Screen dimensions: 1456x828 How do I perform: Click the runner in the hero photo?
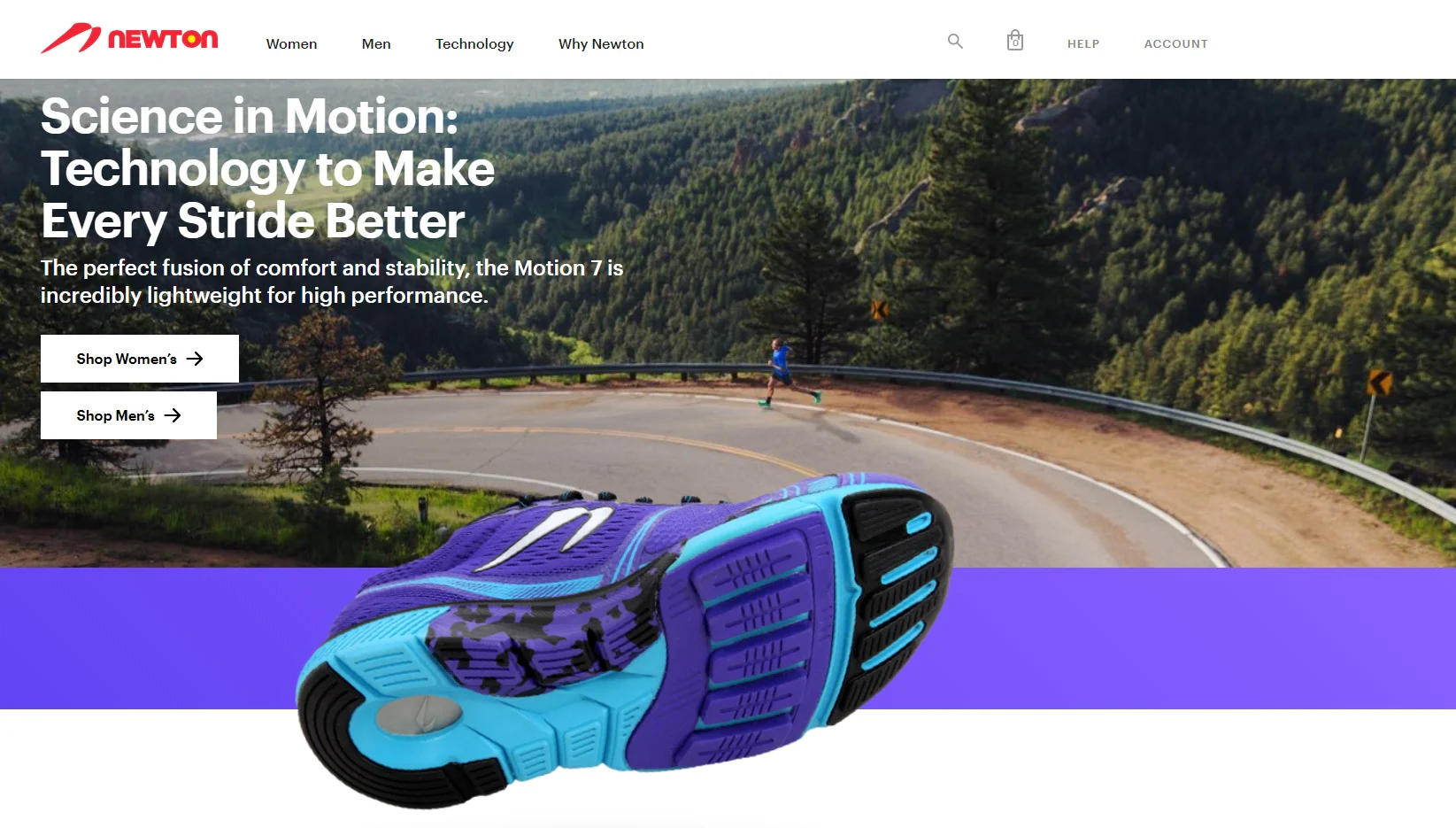pos(787,373)
